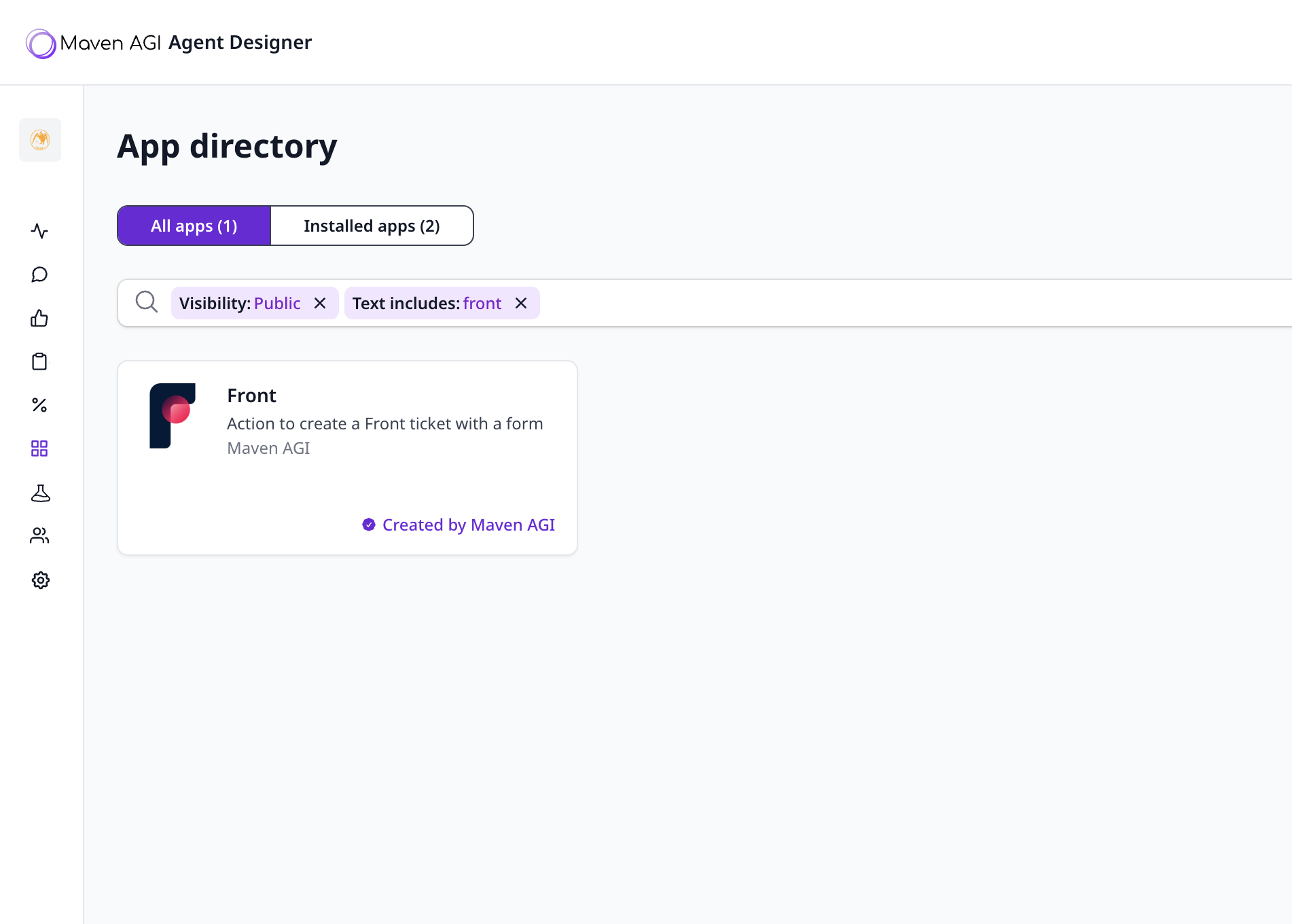1292x924 pixels.
Task: Open the clipboard icon in sidebar
Action: point(40,361)
